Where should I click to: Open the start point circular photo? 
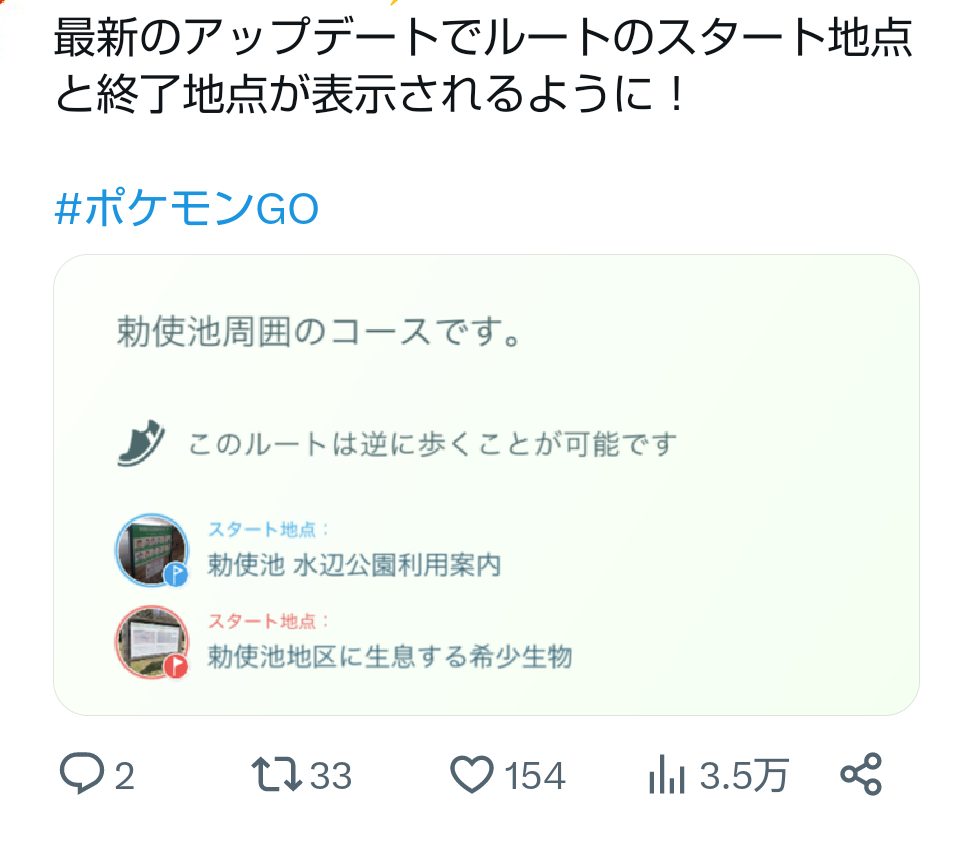[x=151, y=550]
